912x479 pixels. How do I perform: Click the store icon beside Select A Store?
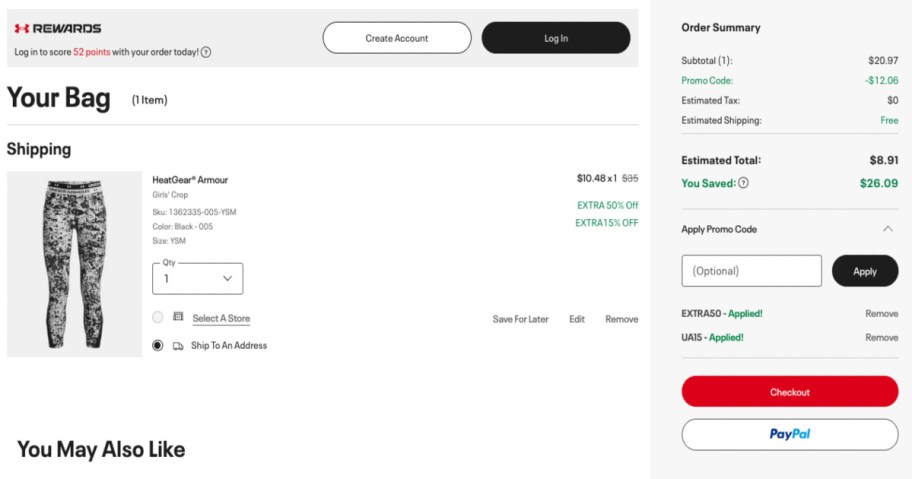(178, 317)
